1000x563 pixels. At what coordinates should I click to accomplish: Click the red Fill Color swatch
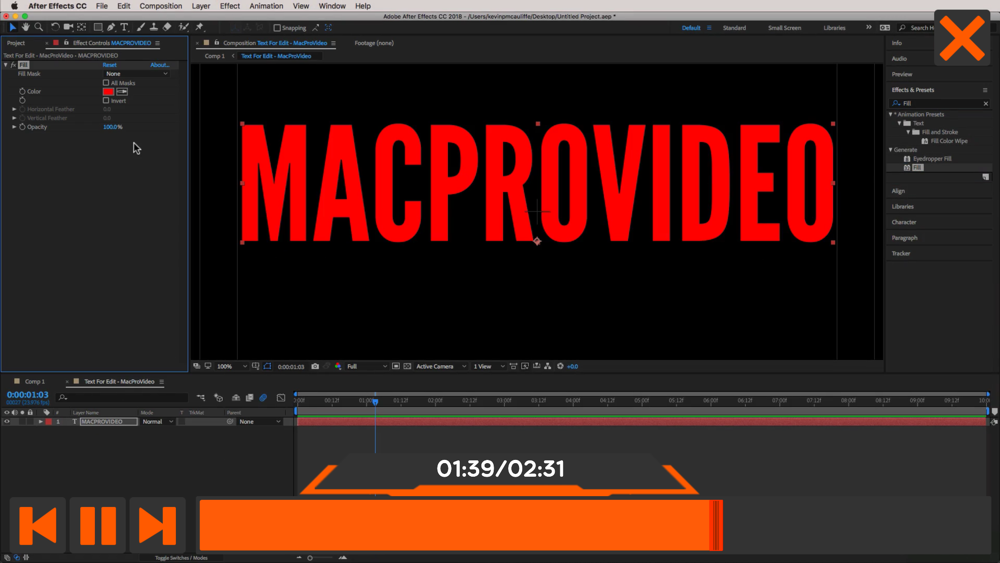108,92
